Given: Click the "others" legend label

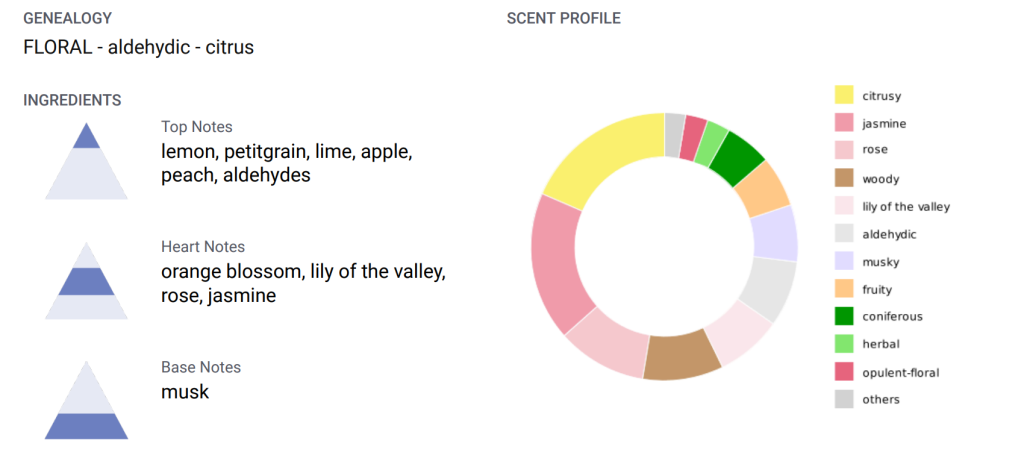Looking at the screenshot, I should [x=881, y=400].
